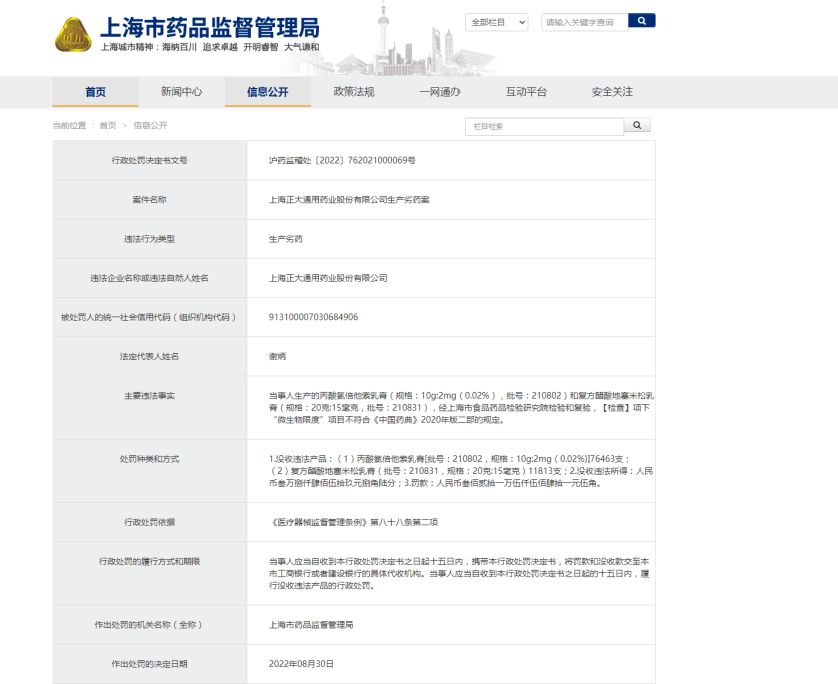Click the 栏目检索 search magnifier button
The image size is (838, 684).
tap(637, 125)
